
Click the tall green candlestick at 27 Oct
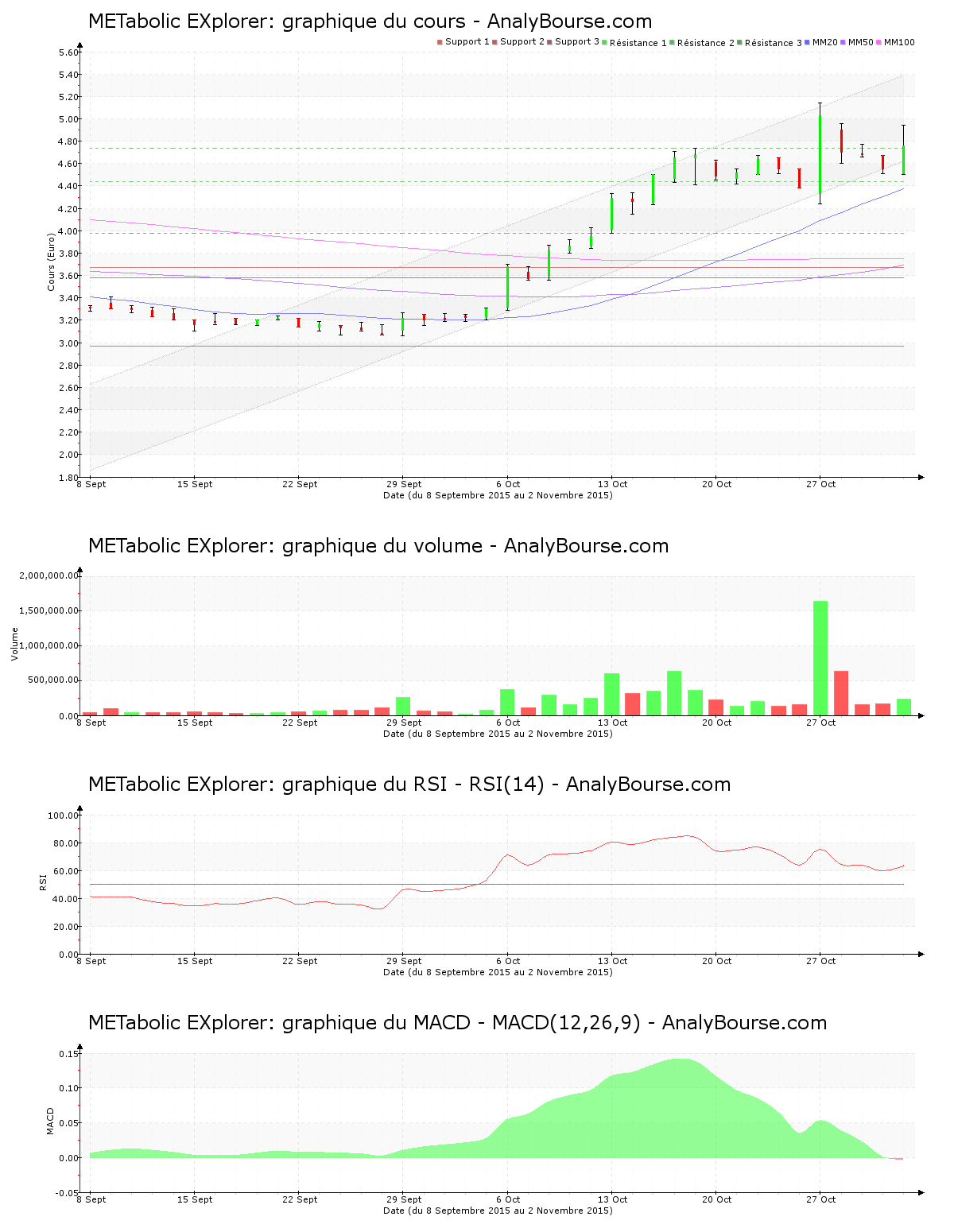tap(820, 154)
